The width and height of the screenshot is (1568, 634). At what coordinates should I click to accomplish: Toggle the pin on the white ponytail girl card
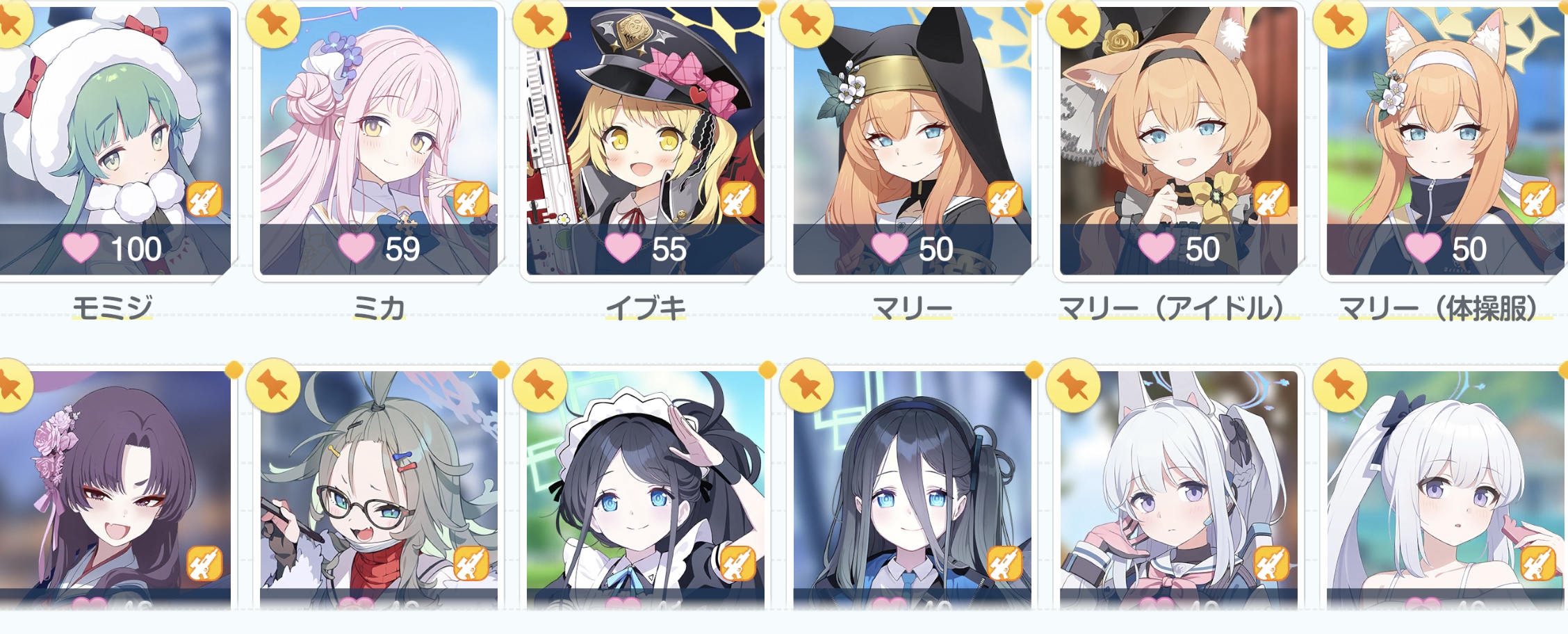pos(1340,386)
